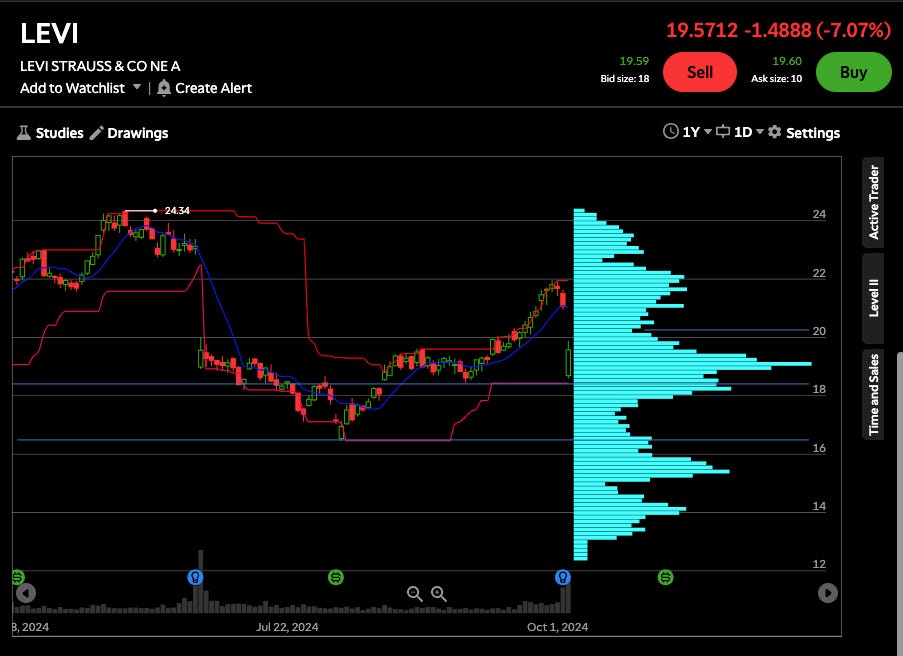Image resolution: width=903 pixels, height=656 pixels.
Task: Click the 24.34 high price label
Action: coord(177,211)
